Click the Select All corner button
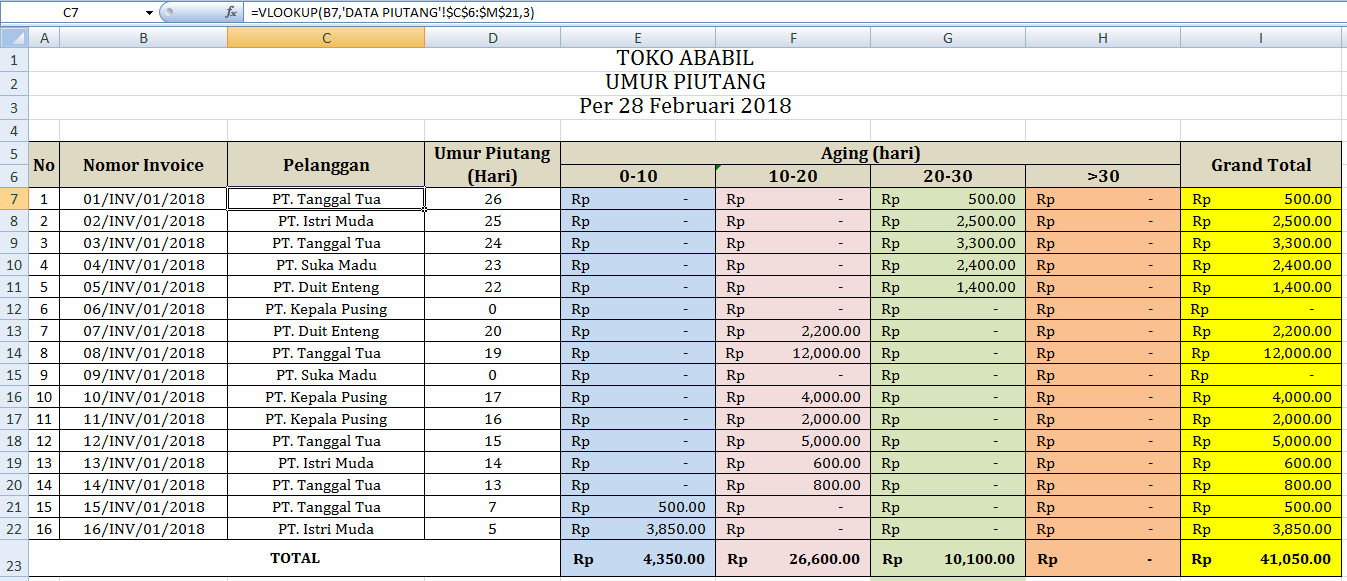The width and height of the screenshot is (1347, 581). (x=11, y=37)
